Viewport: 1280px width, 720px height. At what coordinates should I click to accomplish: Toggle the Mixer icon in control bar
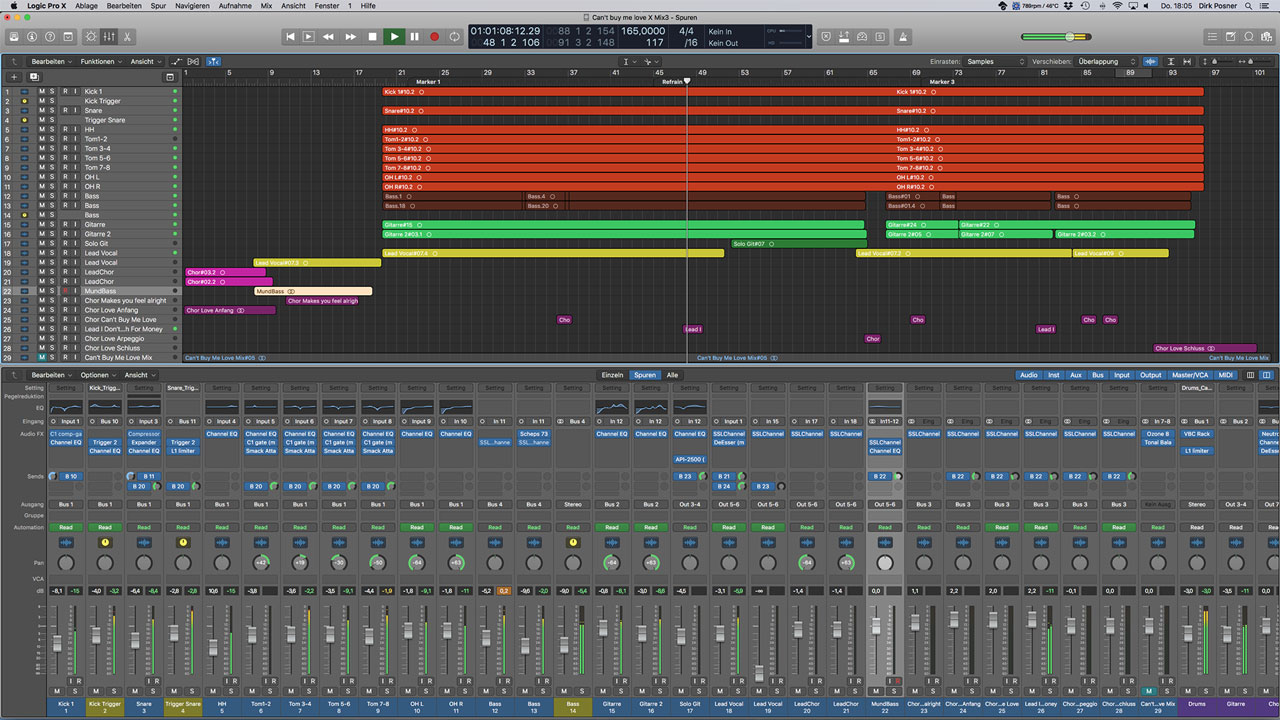click(x=109, y=37)
